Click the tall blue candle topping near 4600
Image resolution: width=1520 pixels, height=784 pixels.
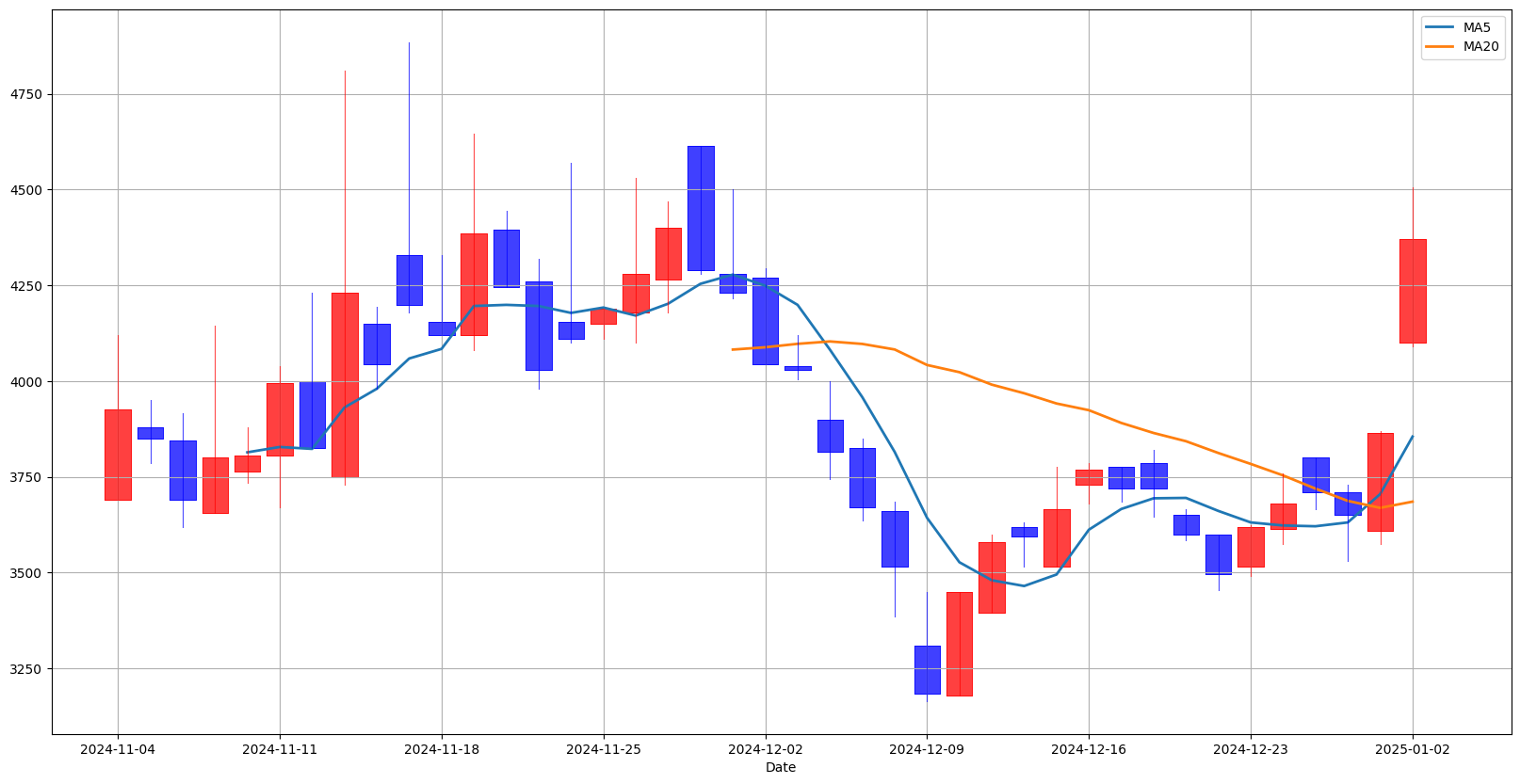[x=701, y=208]
